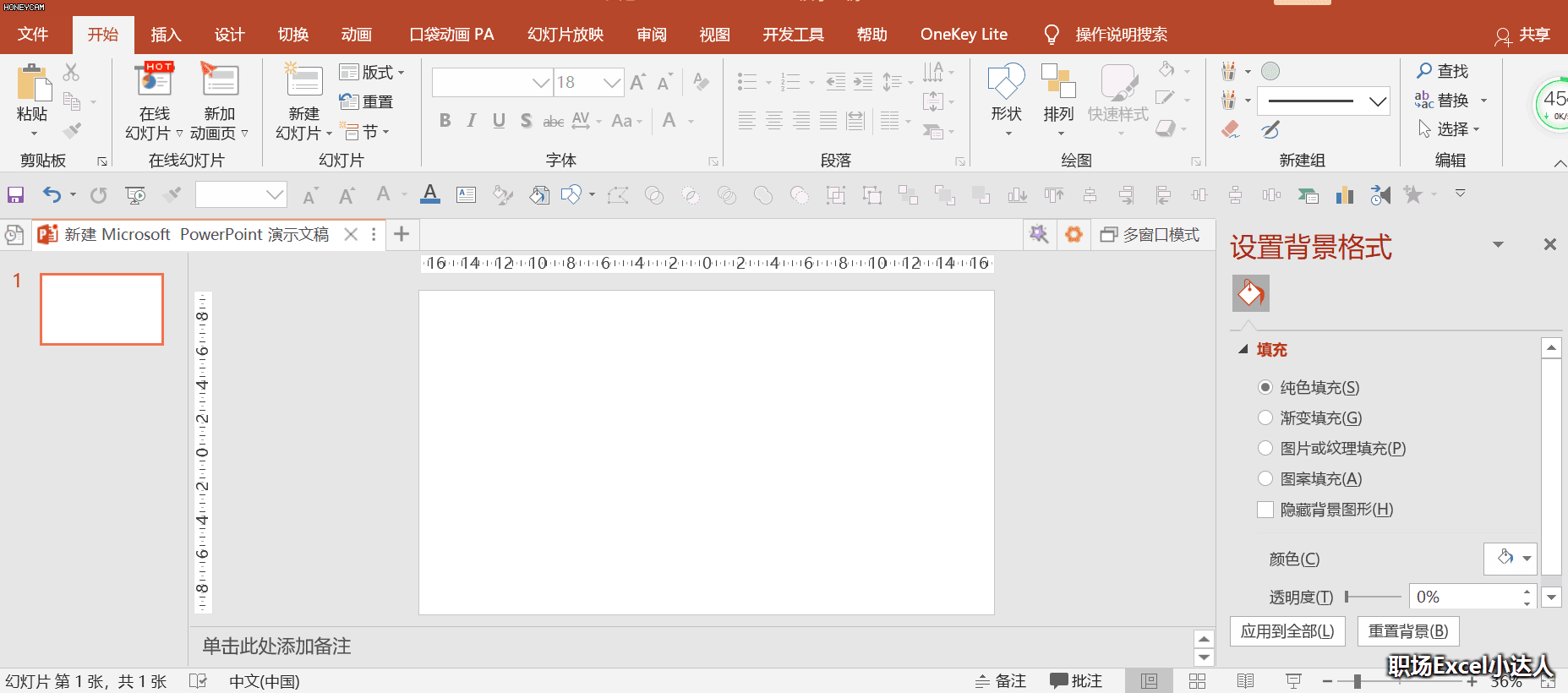The height and width of the screenshot is (693, 1568).
Task: Click the Reset (重置) slide button
Action: (x=366, y=101)
